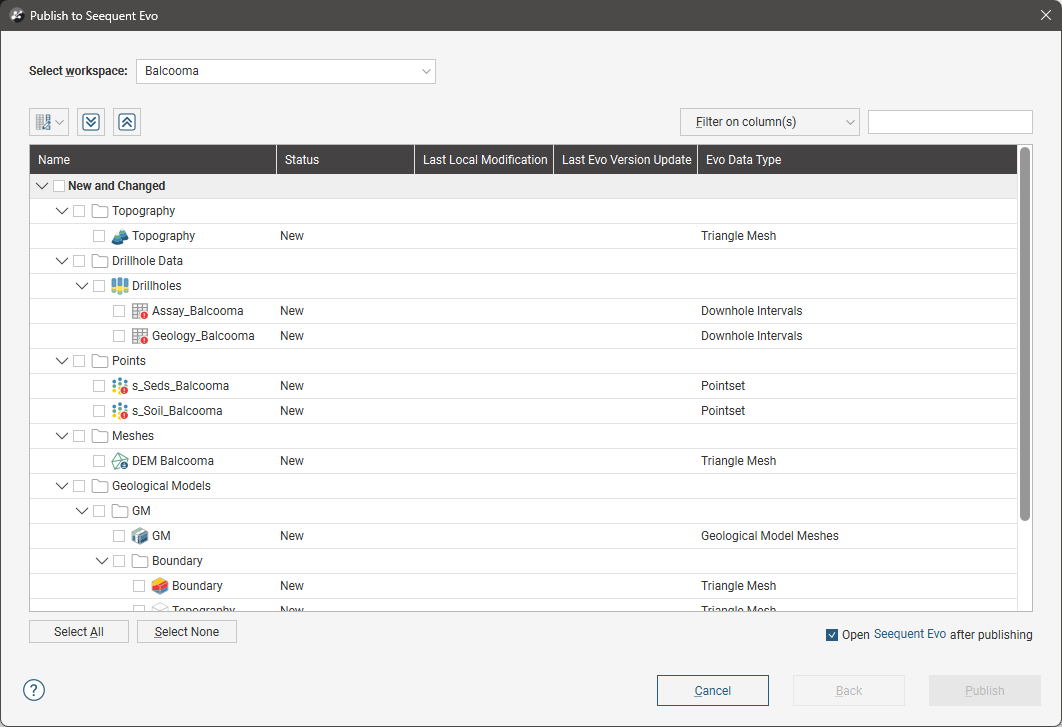Click the Last Evo Version Update header
Viewport: 1062px width, 727px height.
pos(626,160)
